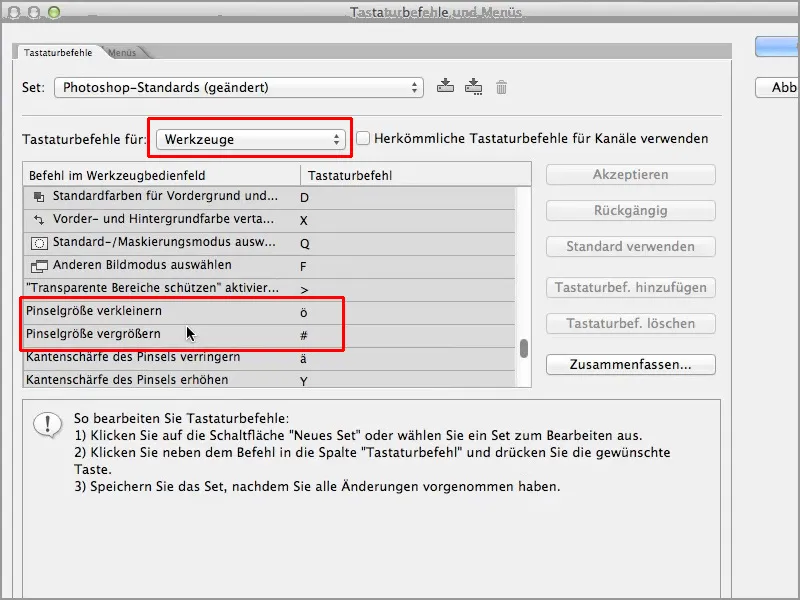The image size is (800, 600).
Task: Click the partially visible Abb button
Action: [x=777, y=87]
